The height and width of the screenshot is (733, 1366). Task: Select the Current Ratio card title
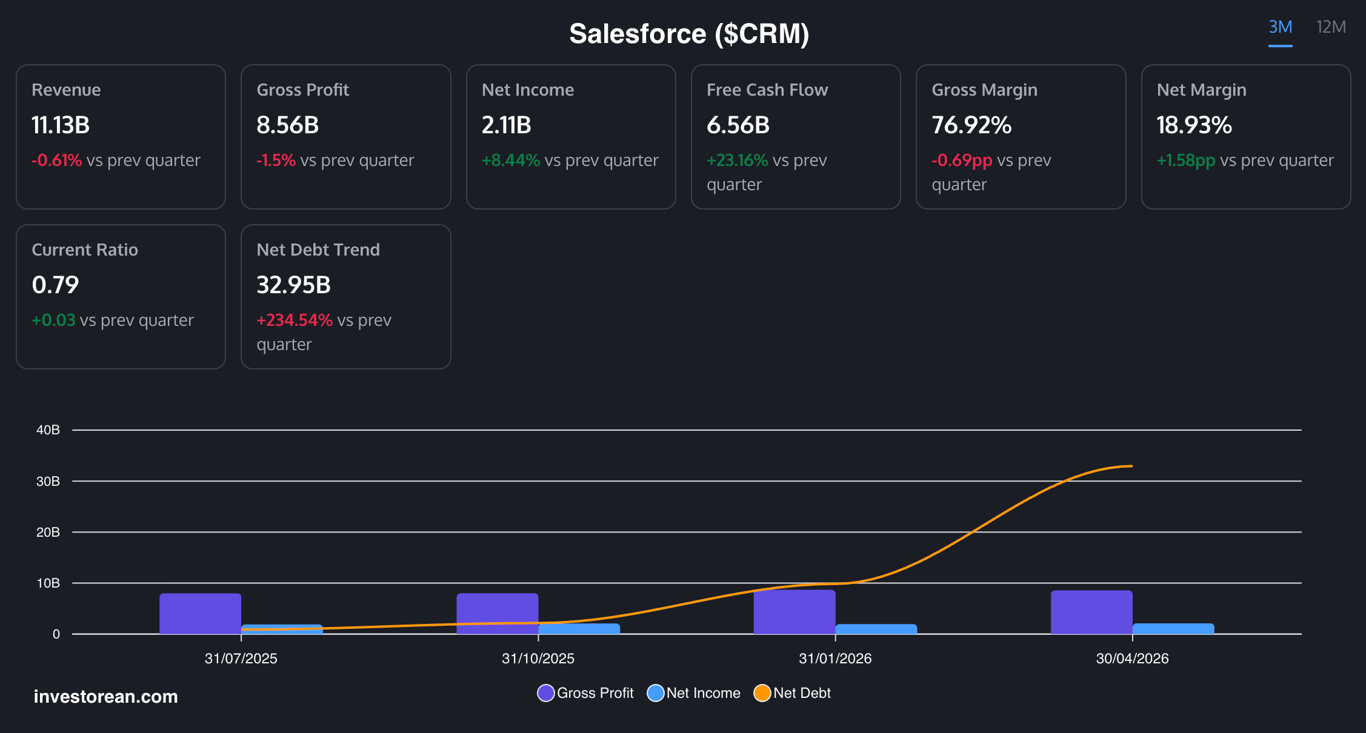(x=85, y=250)
